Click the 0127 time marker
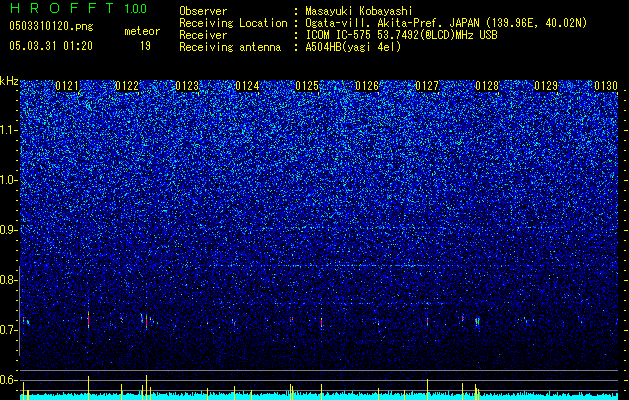This screenshot has height=400, width=629. coord(427,86)
